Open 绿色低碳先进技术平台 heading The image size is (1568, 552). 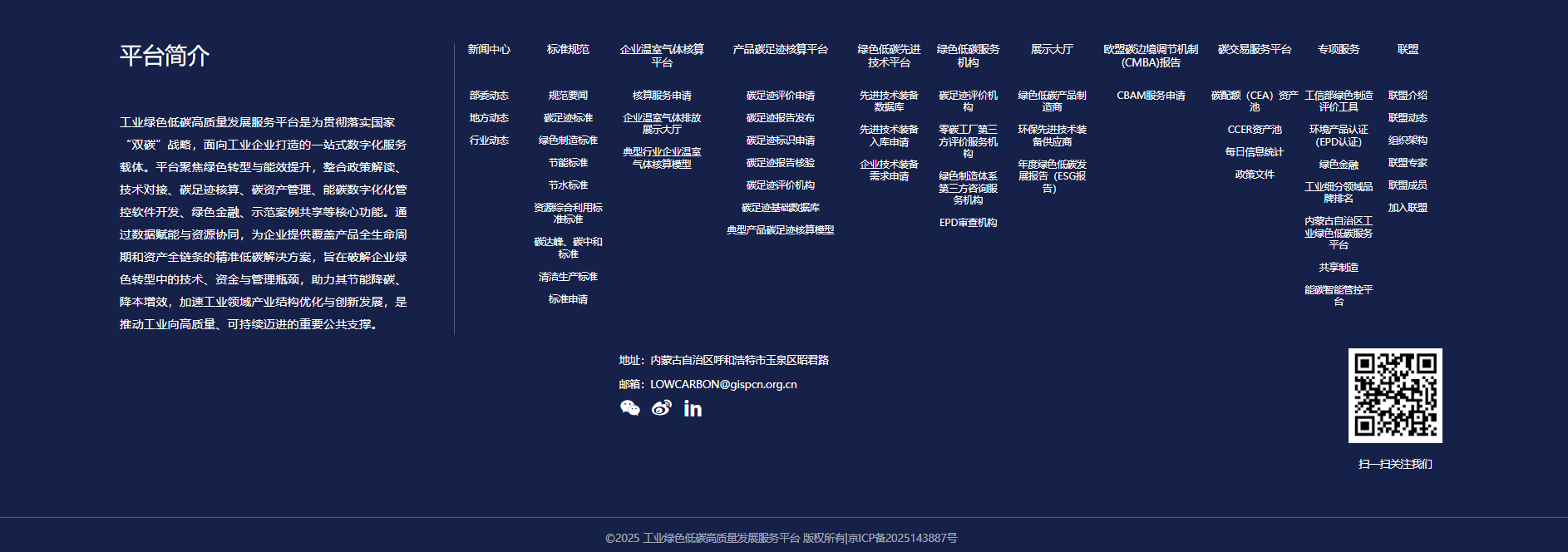point(889,56)
